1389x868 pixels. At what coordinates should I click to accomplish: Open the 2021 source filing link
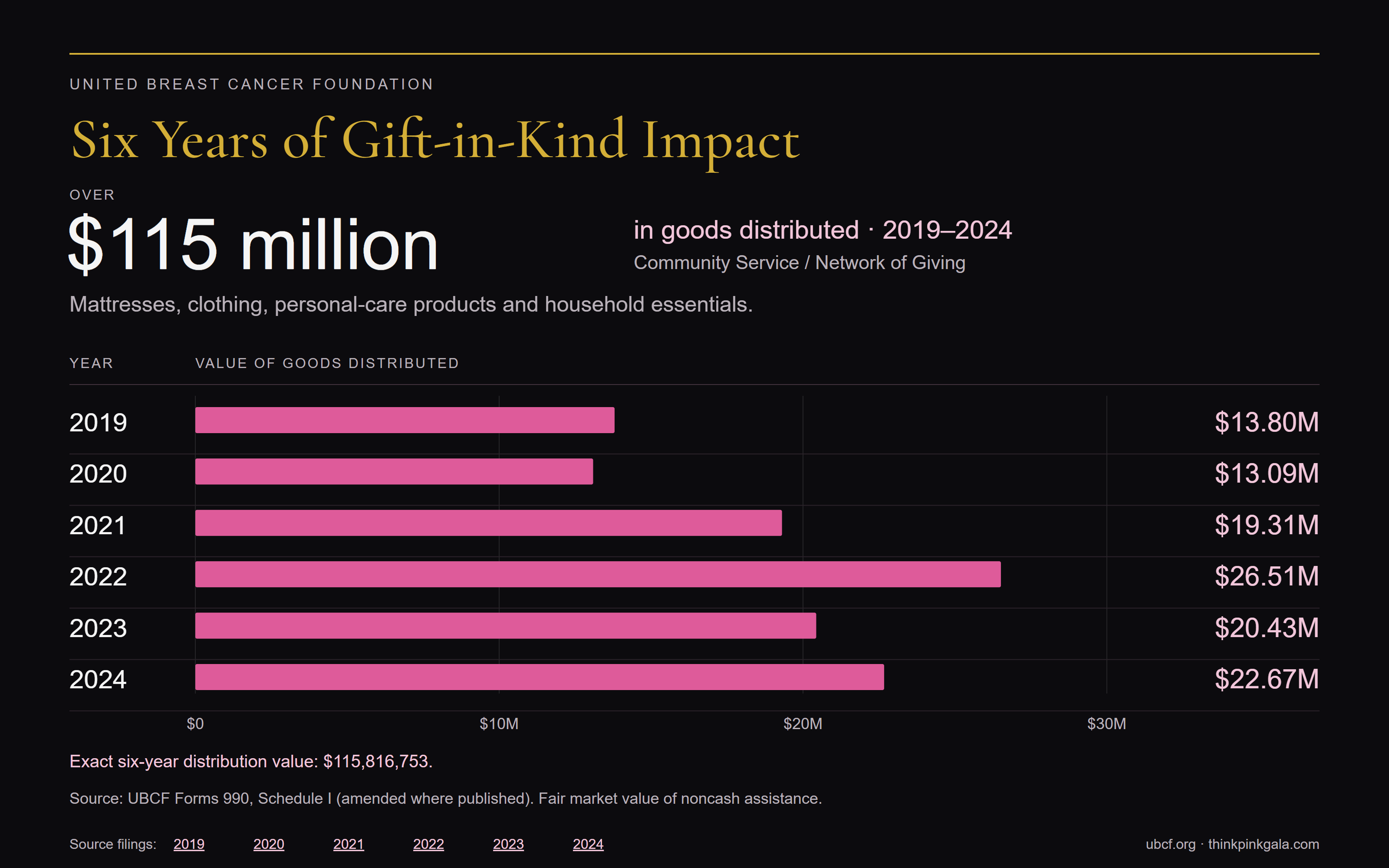(x=349, y=844)
